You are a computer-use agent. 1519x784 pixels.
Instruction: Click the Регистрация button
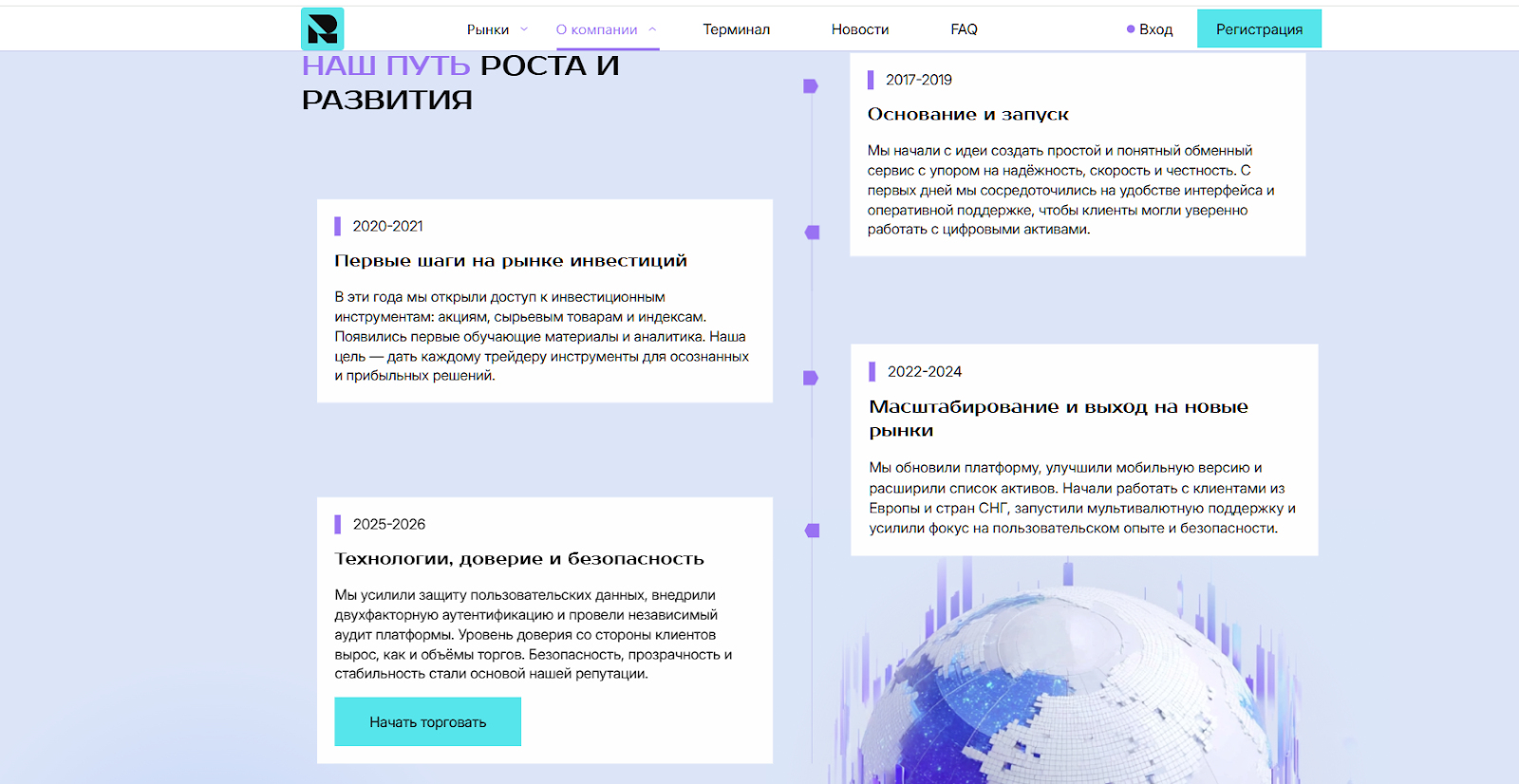(x=1259, y=29)
